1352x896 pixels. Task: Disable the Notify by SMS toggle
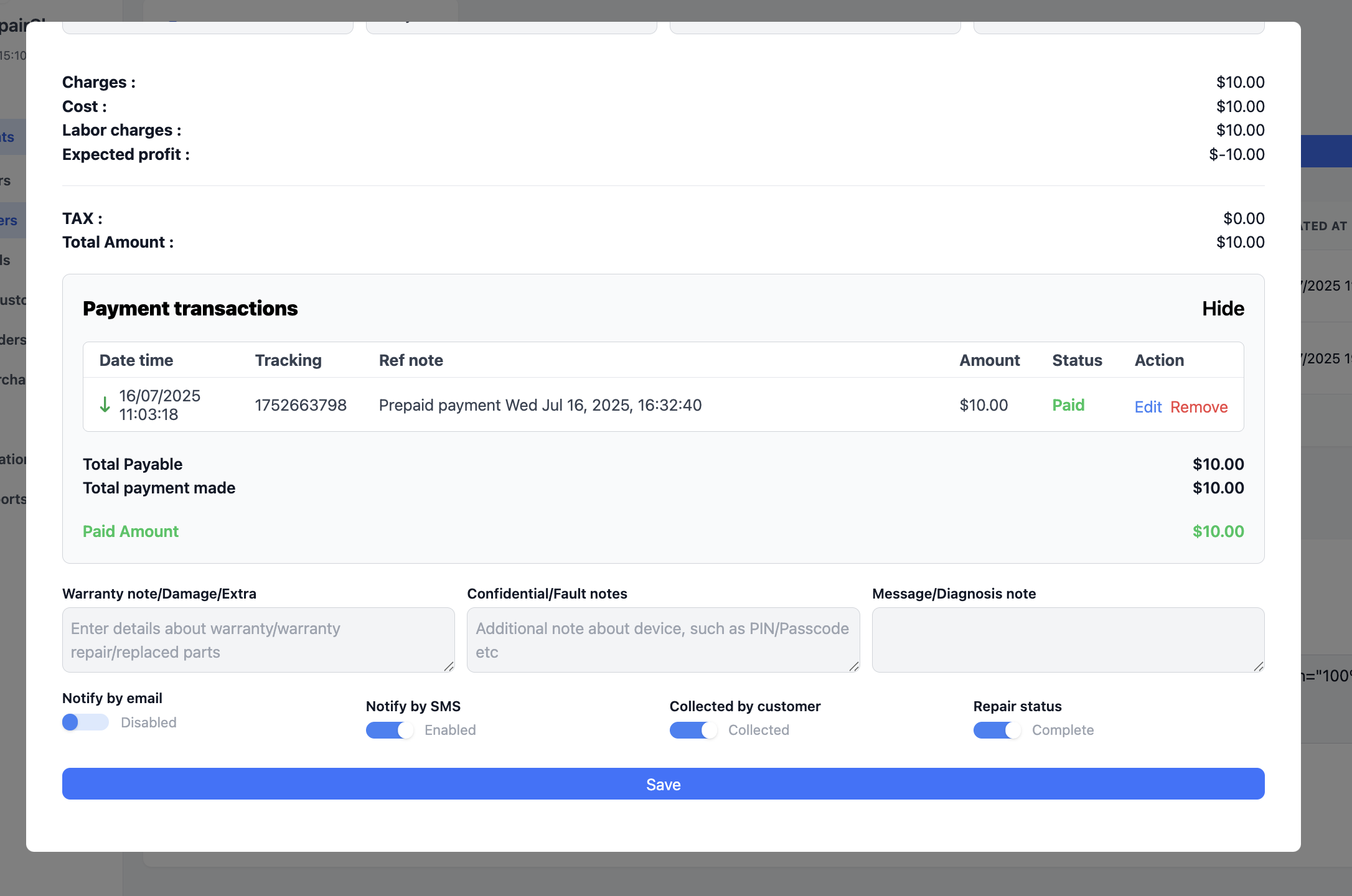click(389, 730)
